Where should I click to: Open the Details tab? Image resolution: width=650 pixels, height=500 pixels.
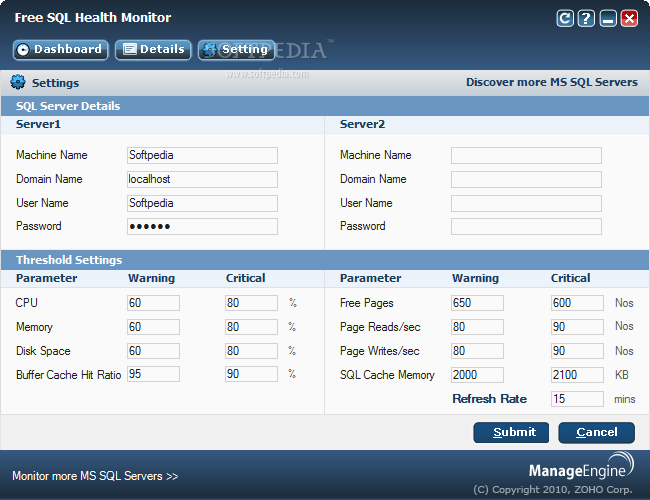(153, 50)
